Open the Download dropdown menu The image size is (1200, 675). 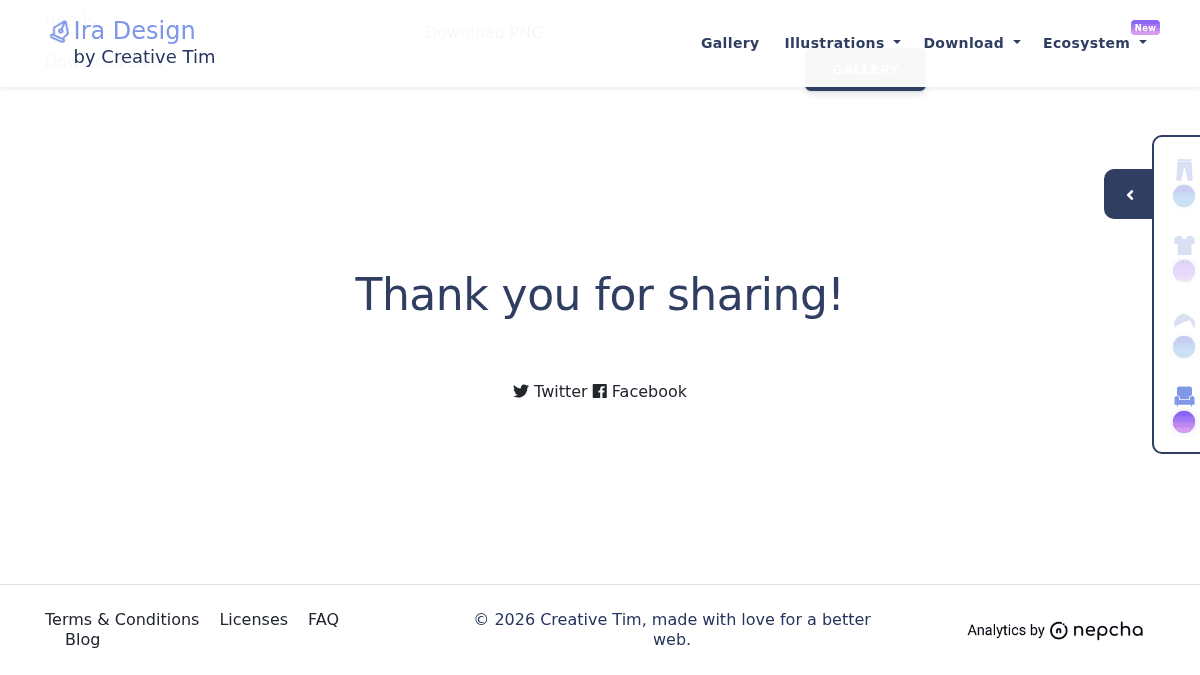(971, 43)
